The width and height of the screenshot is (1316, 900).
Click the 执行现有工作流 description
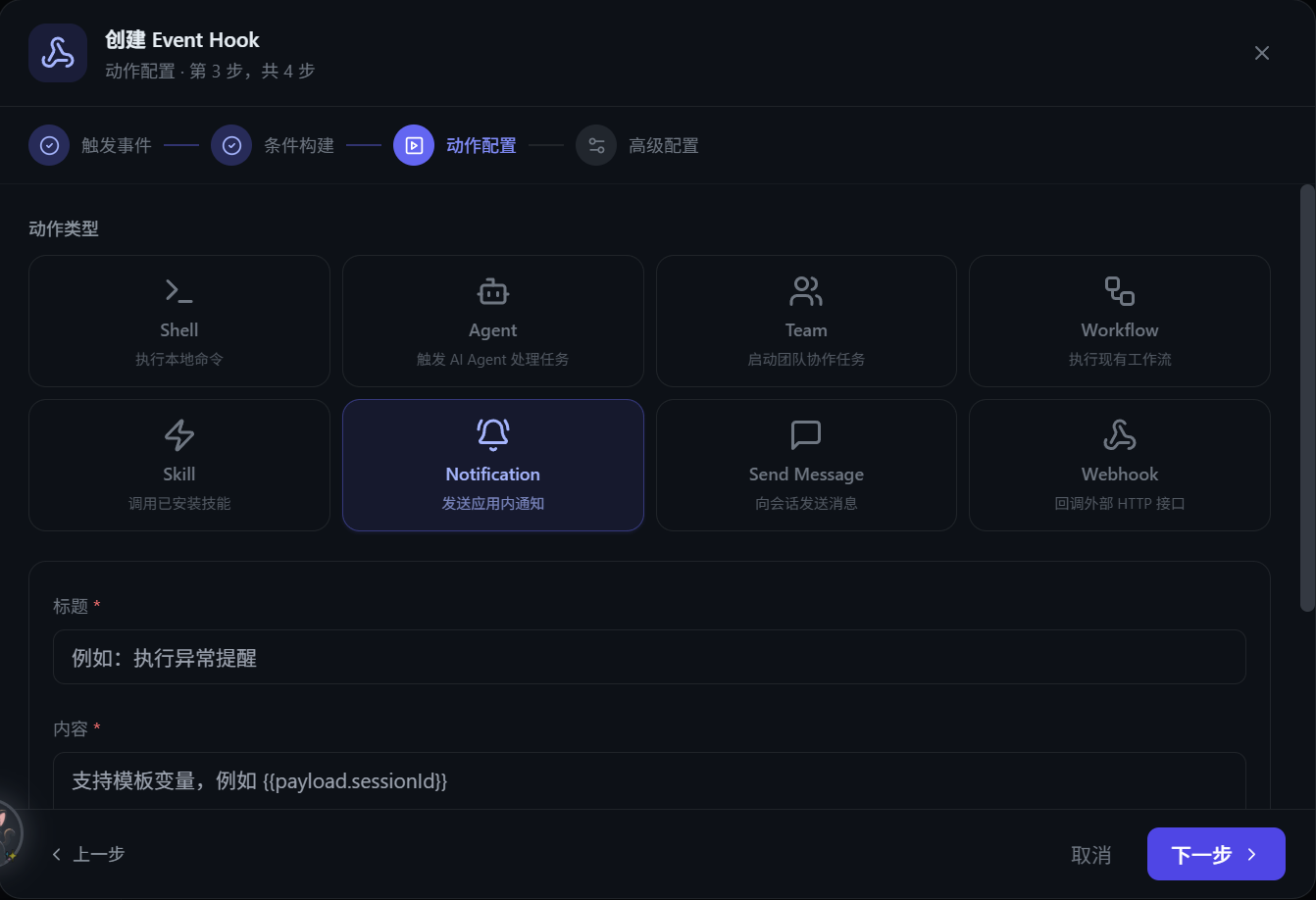(x=1120, y=360)
